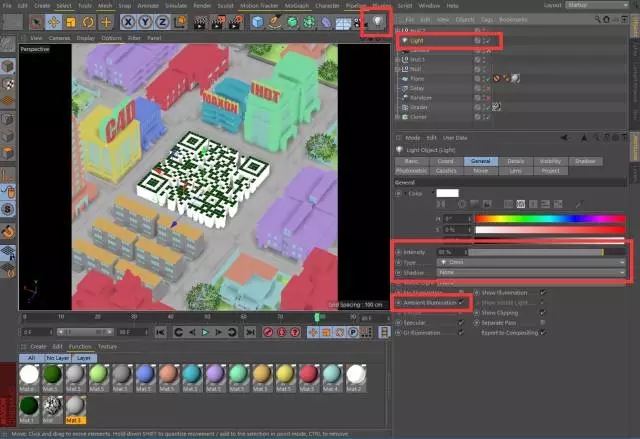Click the Project tab in light attributes
This screenshot has height=439, width=640.
[x=551, y=170]
